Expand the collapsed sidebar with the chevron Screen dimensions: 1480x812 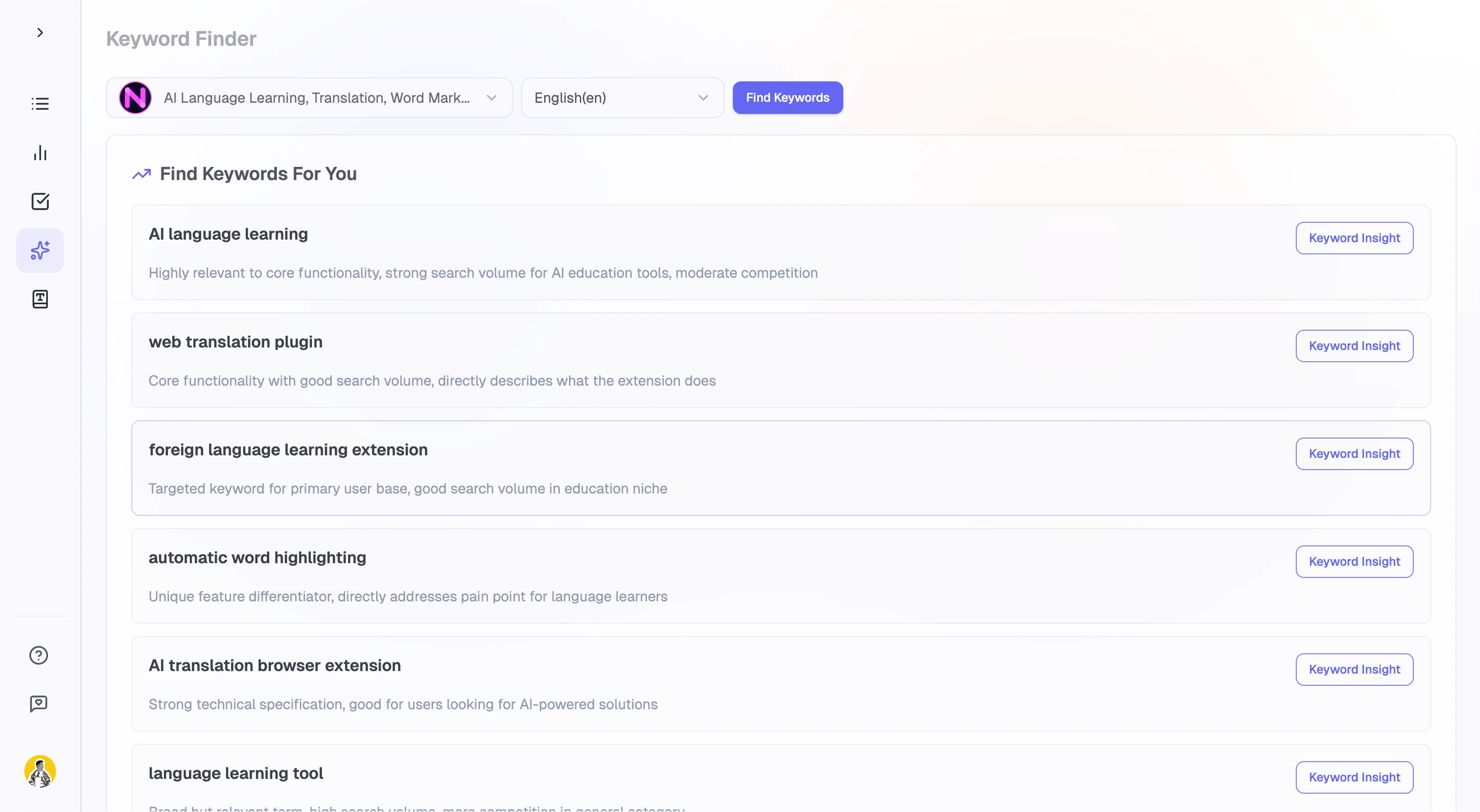pos(40,33)
